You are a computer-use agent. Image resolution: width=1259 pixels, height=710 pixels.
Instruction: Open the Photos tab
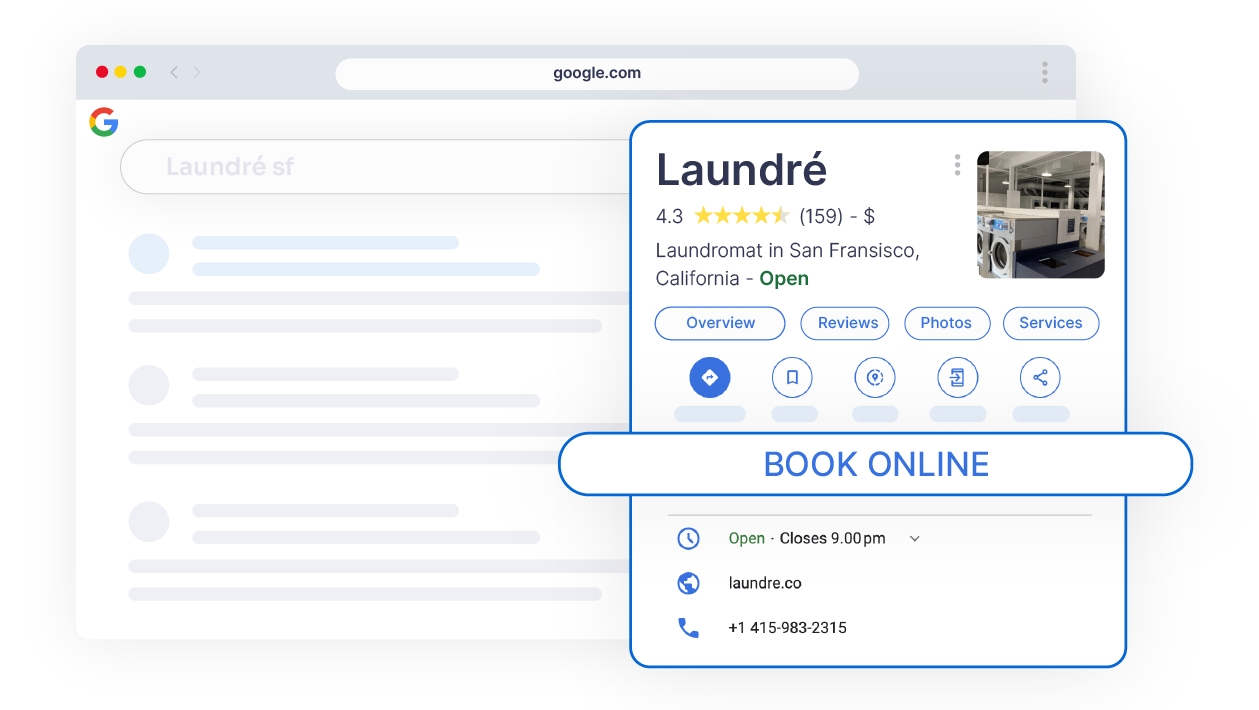(x=946, y=323)
